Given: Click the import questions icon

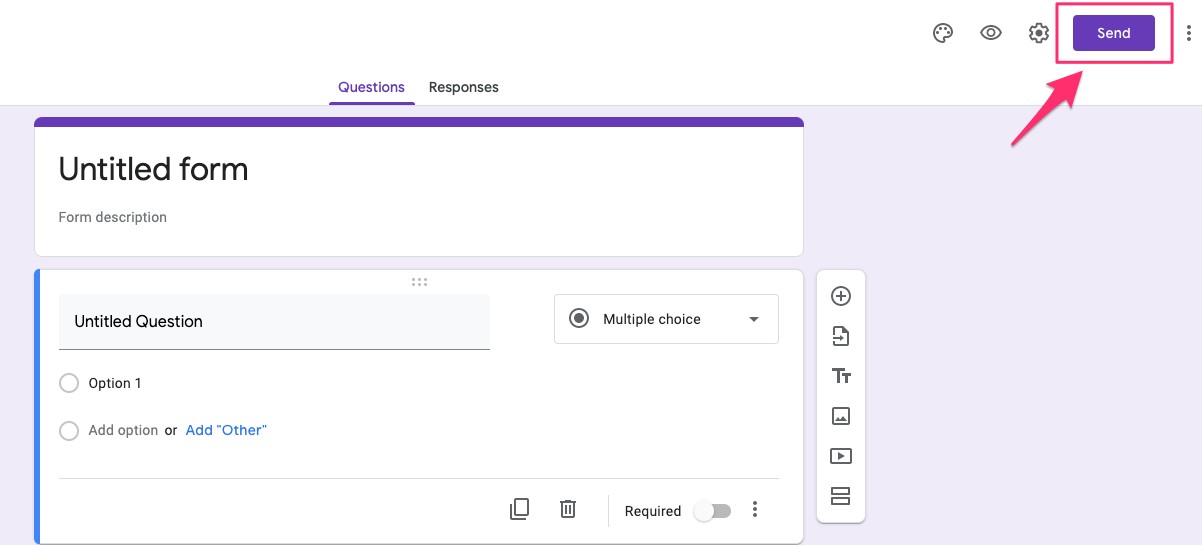Looking at the screenshot, I should point(841,336).
